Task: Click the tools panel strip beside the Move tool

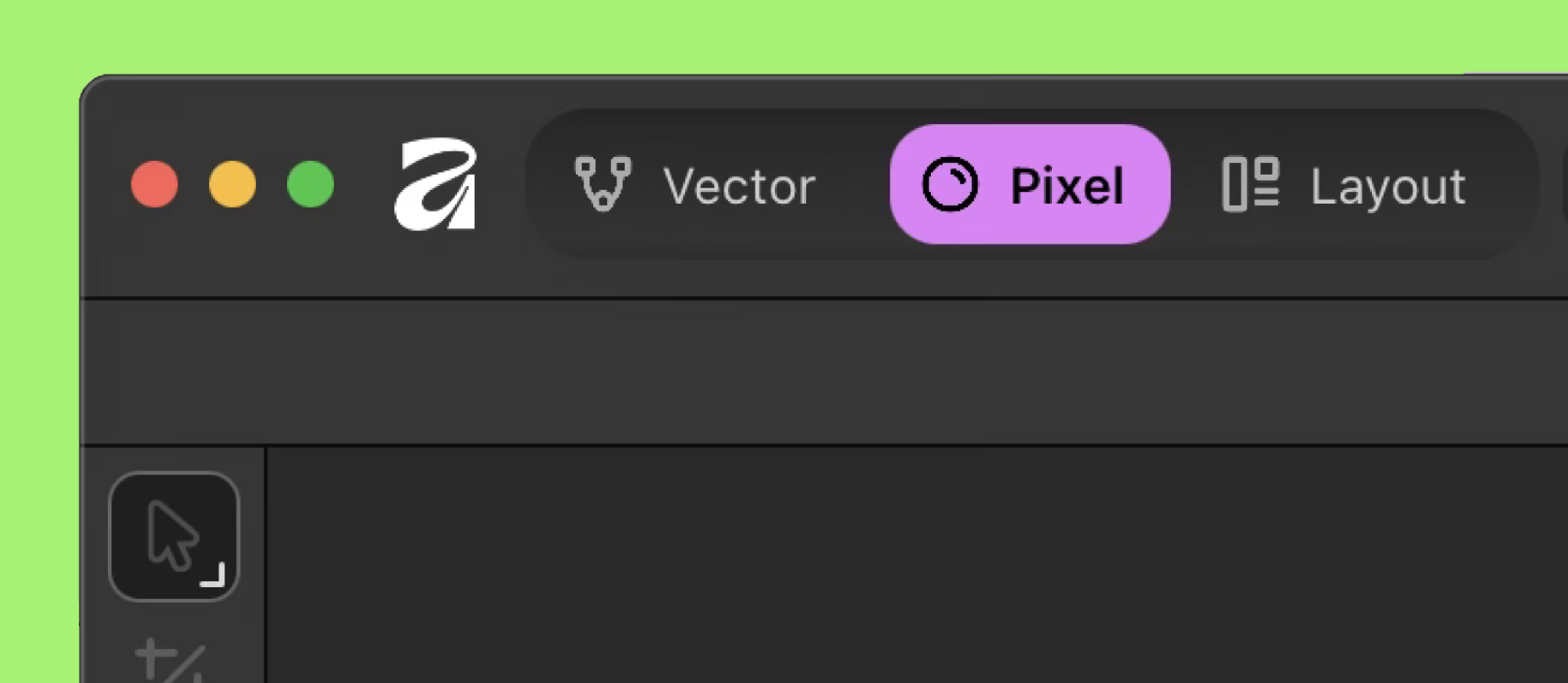Action: click(251, 536)
